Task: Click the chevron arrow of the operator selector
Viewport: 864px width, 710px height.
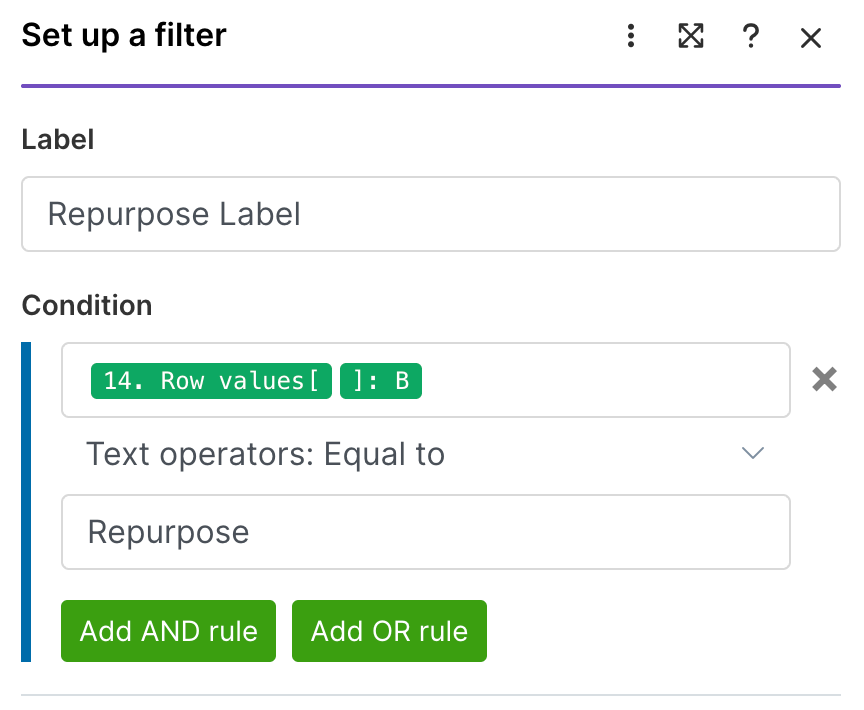Action: (x=753, y=454)
